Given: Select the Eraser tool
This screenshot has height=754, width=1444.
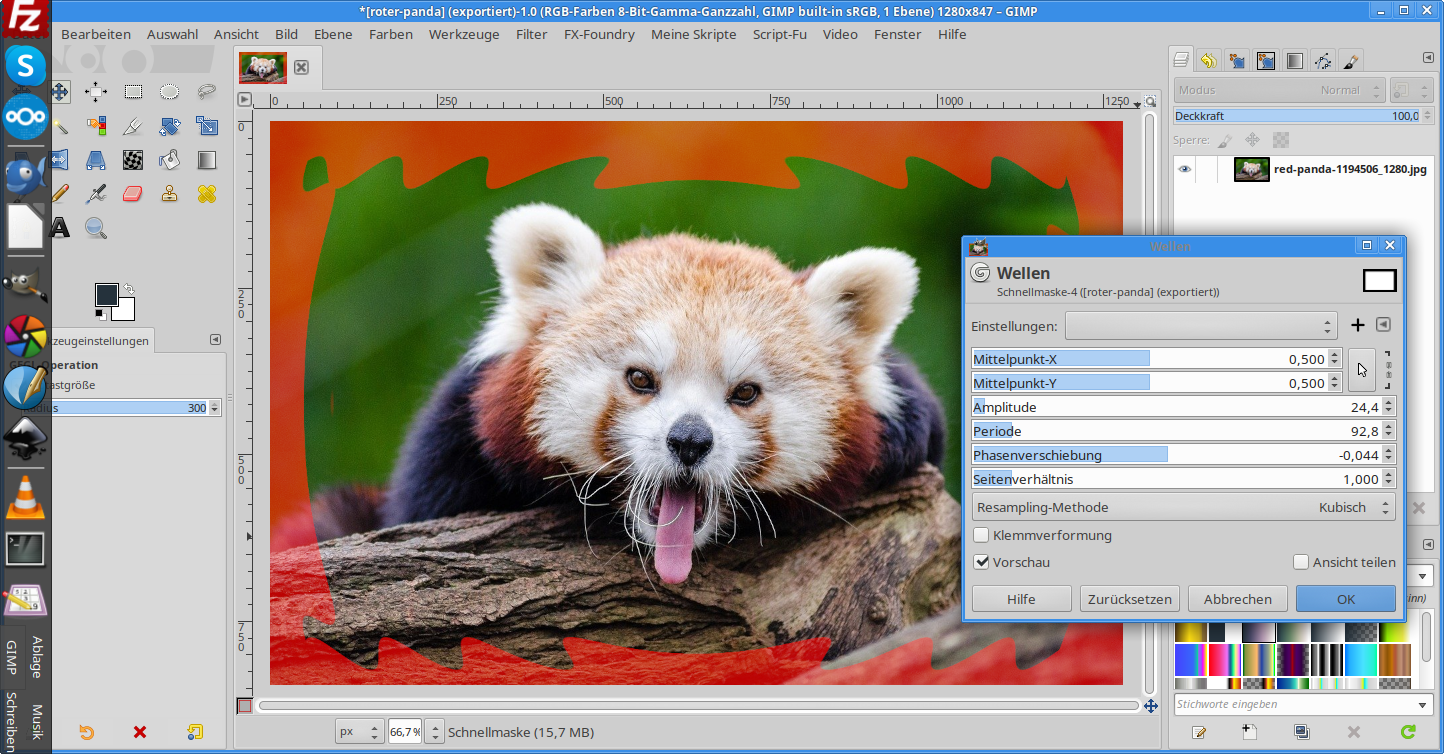Looking at the screenshot, I should [133, 193].
